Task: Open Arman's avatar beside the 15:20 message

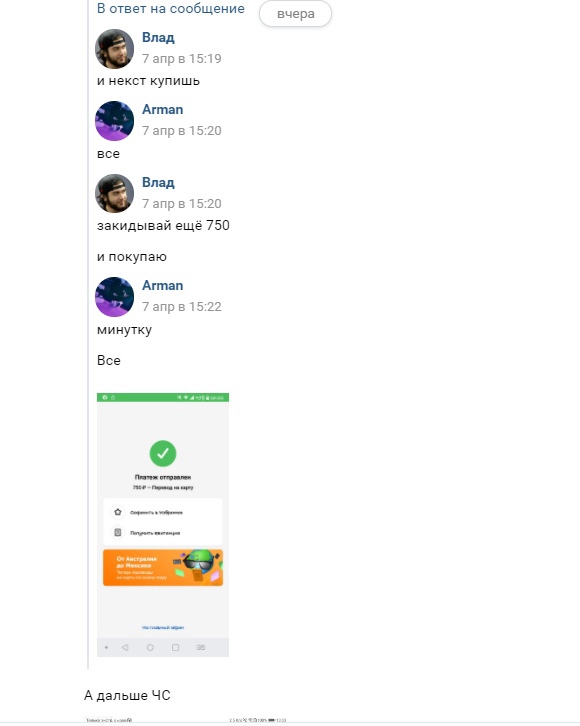Action: coord(114,121)
